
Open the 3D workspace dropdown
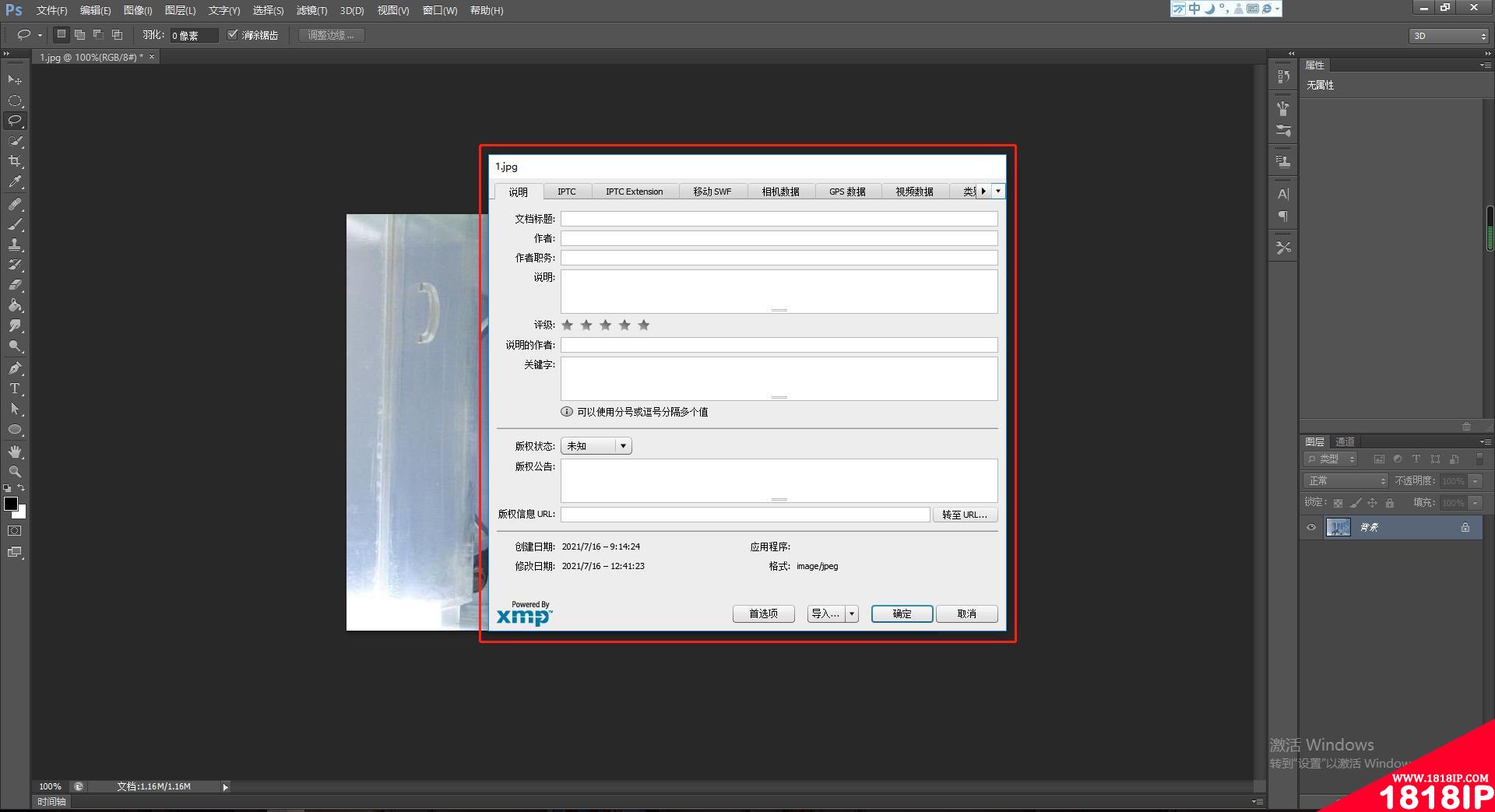click(1449, 36)
